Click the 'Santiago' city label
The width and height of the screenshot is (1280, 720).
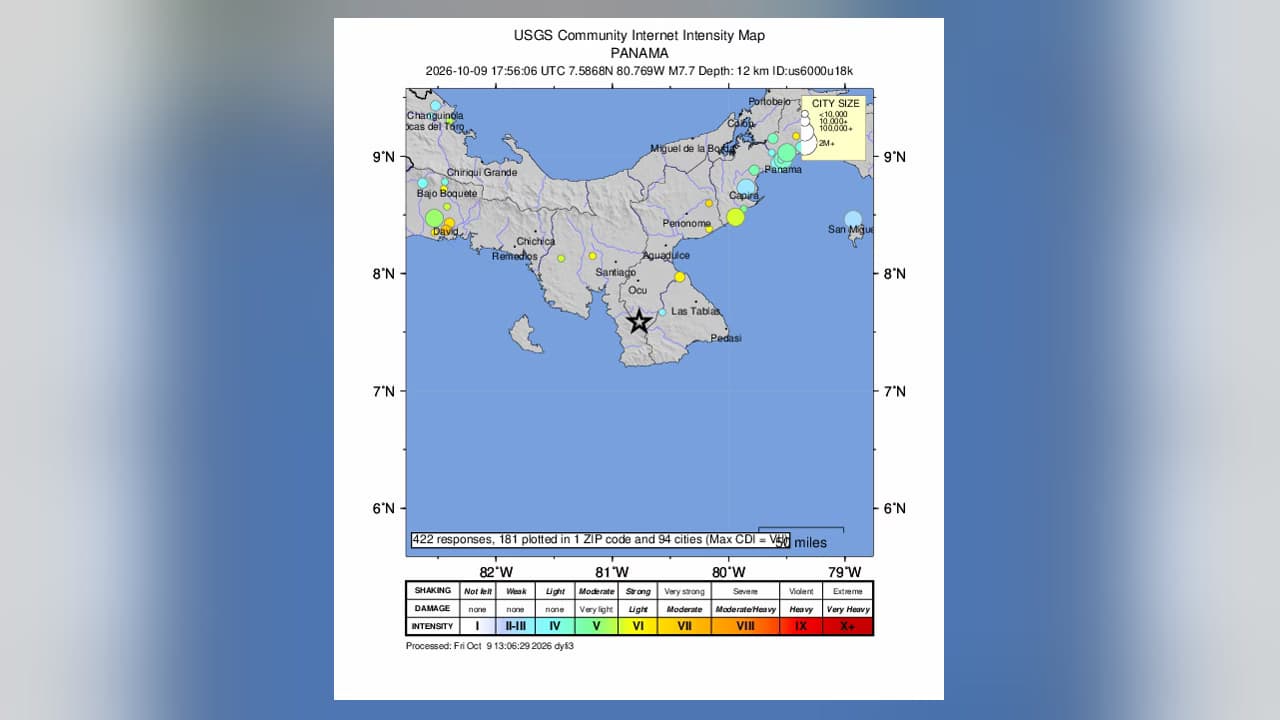[615, 272]
